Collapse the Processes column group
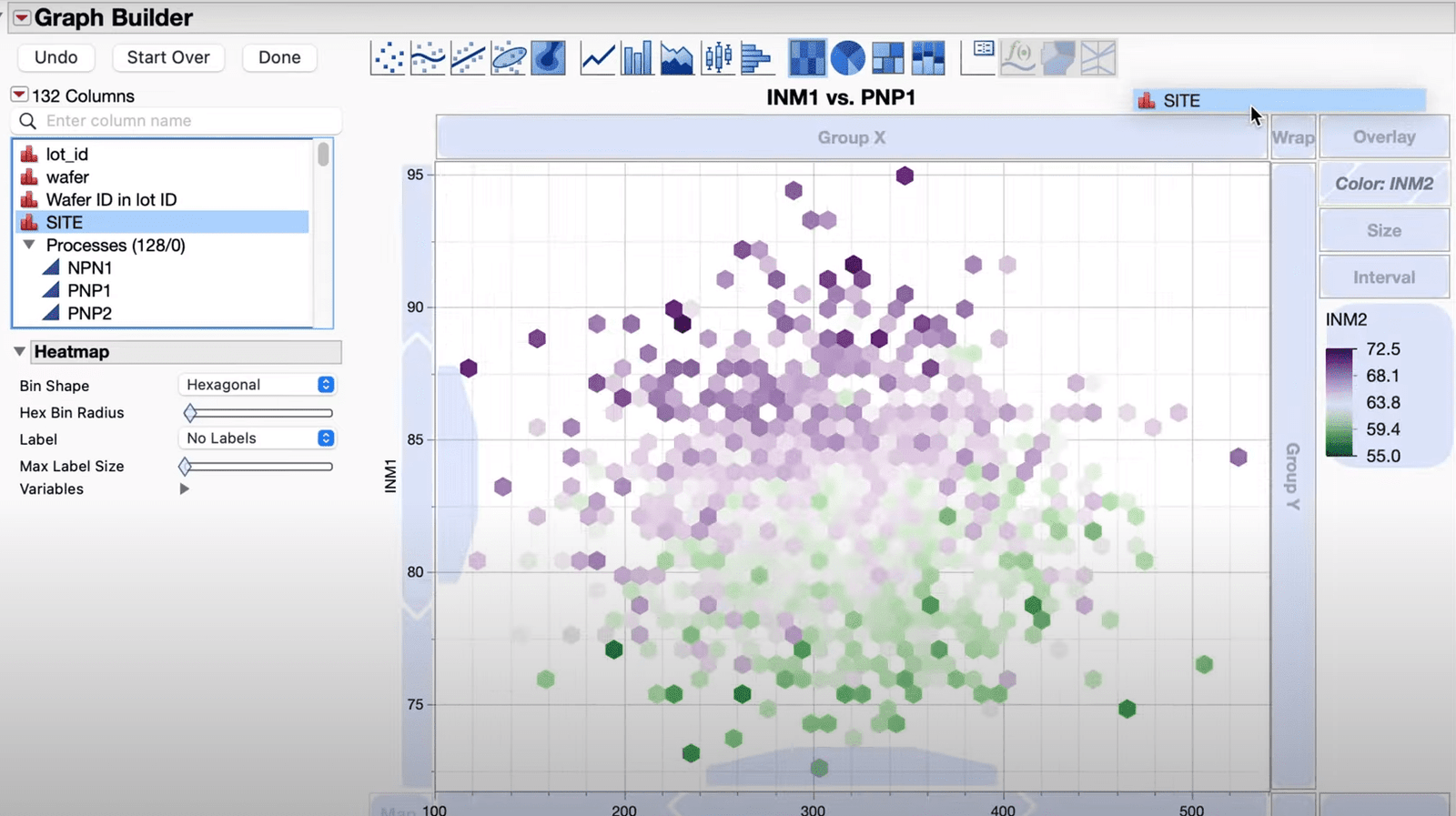1456x816 pixels. (x=29, y=246)
